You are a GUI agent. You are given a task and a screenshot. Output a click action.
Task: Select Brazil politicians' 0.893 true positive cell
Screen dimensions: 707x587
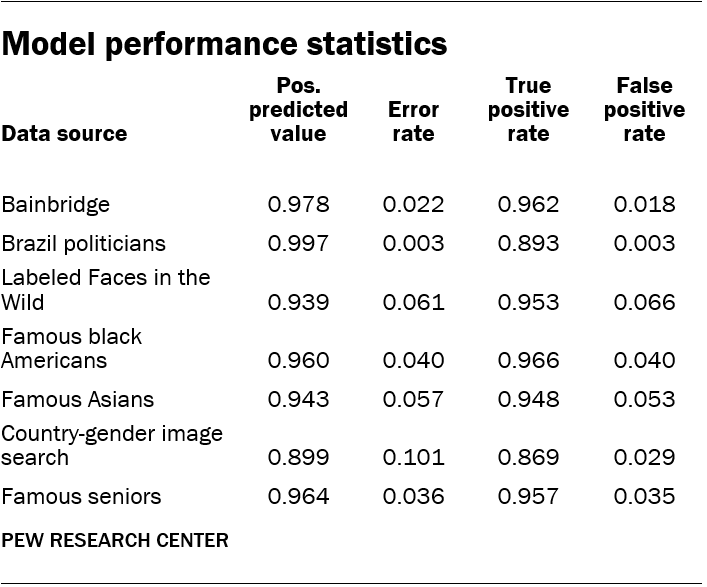[528, 243]
